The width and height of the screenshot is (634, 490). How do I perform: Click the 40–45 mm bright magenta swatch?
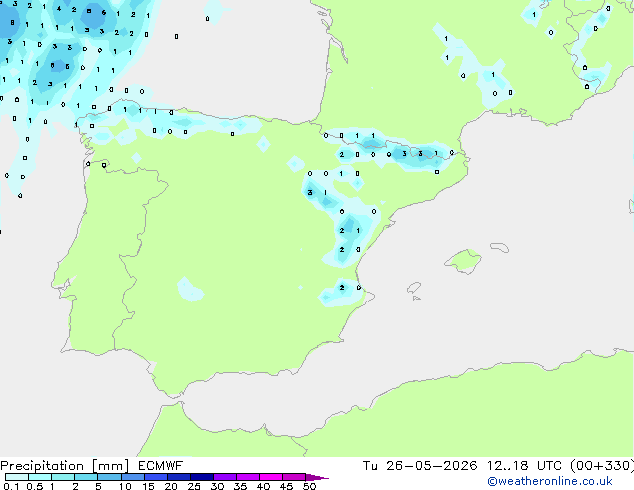pyautogui.click(x=271, y=477)
